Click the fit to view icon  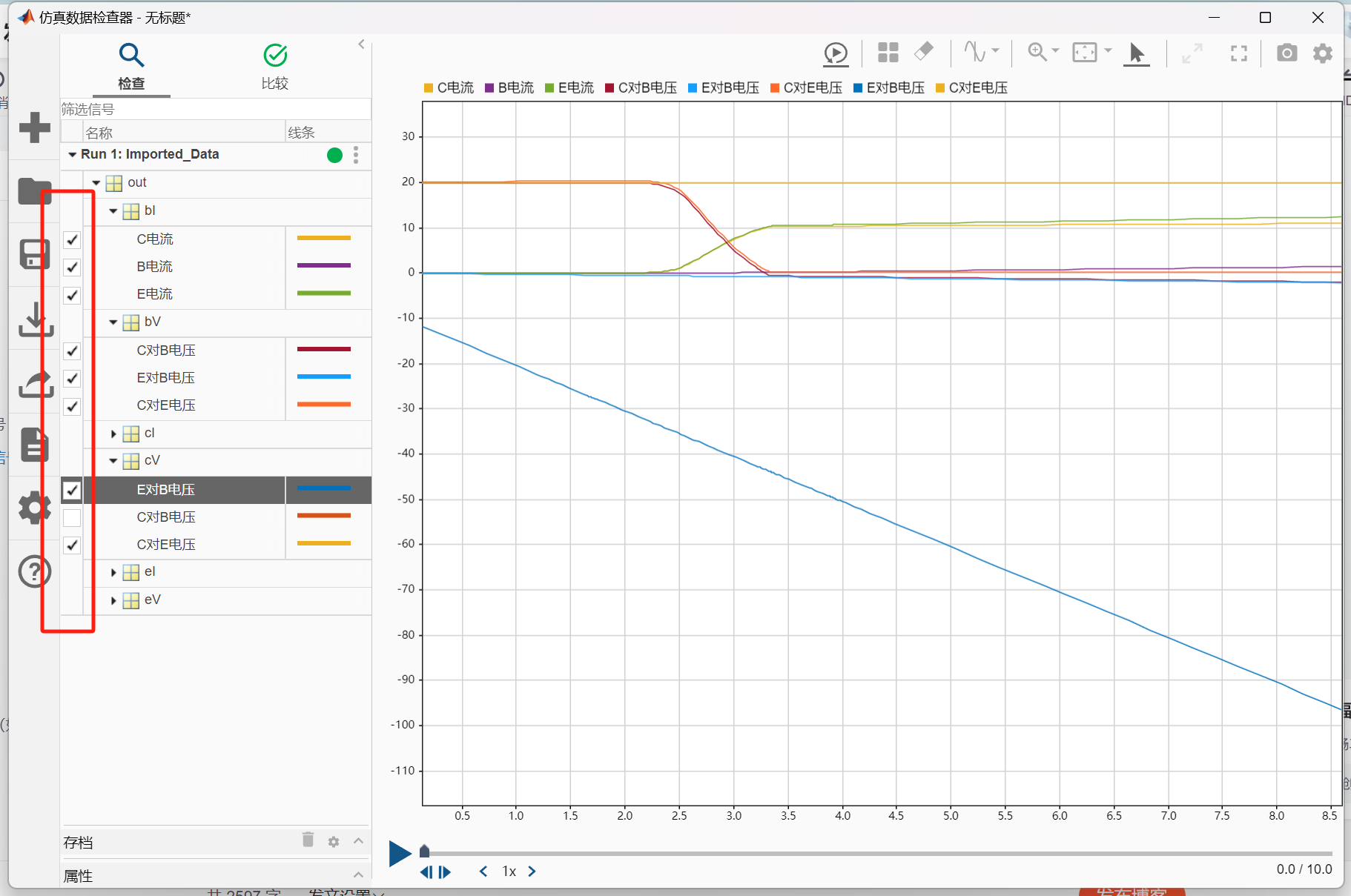[x=1085, y=52]
